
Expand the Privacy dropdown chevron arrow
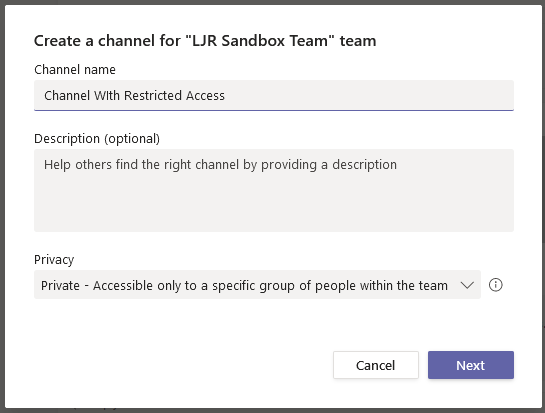(467, 285)
